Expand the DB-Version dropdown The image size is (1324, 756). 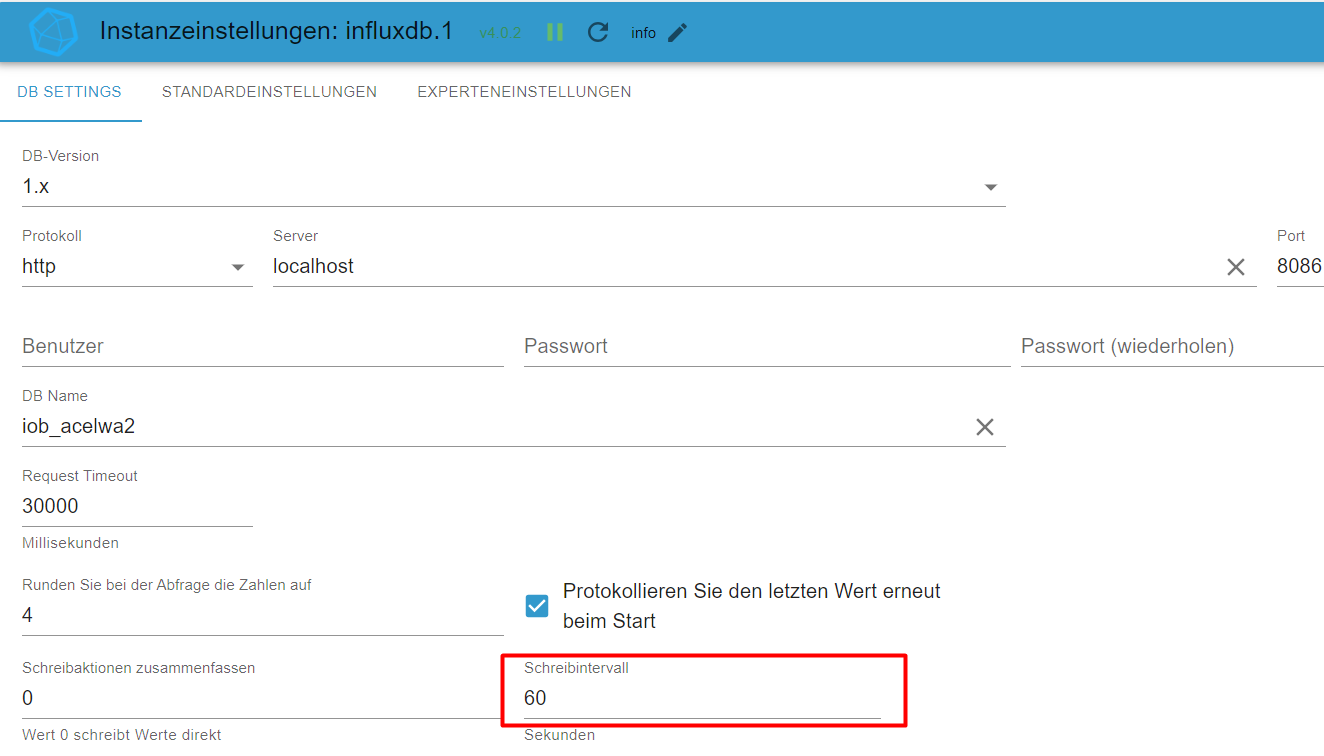point(991,187)
